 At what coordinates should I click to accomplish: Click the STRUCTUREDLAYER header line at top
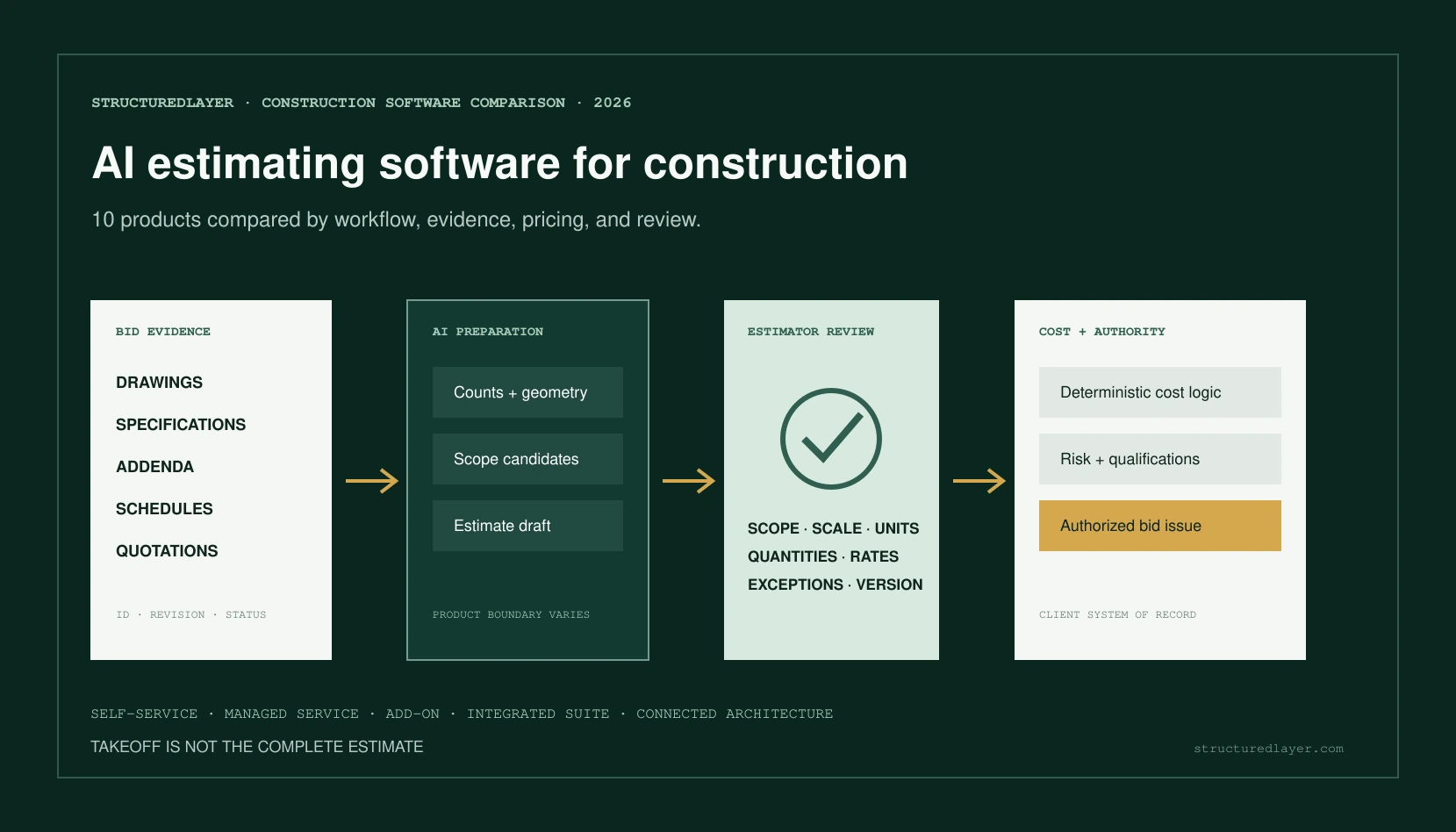(362, 103)
